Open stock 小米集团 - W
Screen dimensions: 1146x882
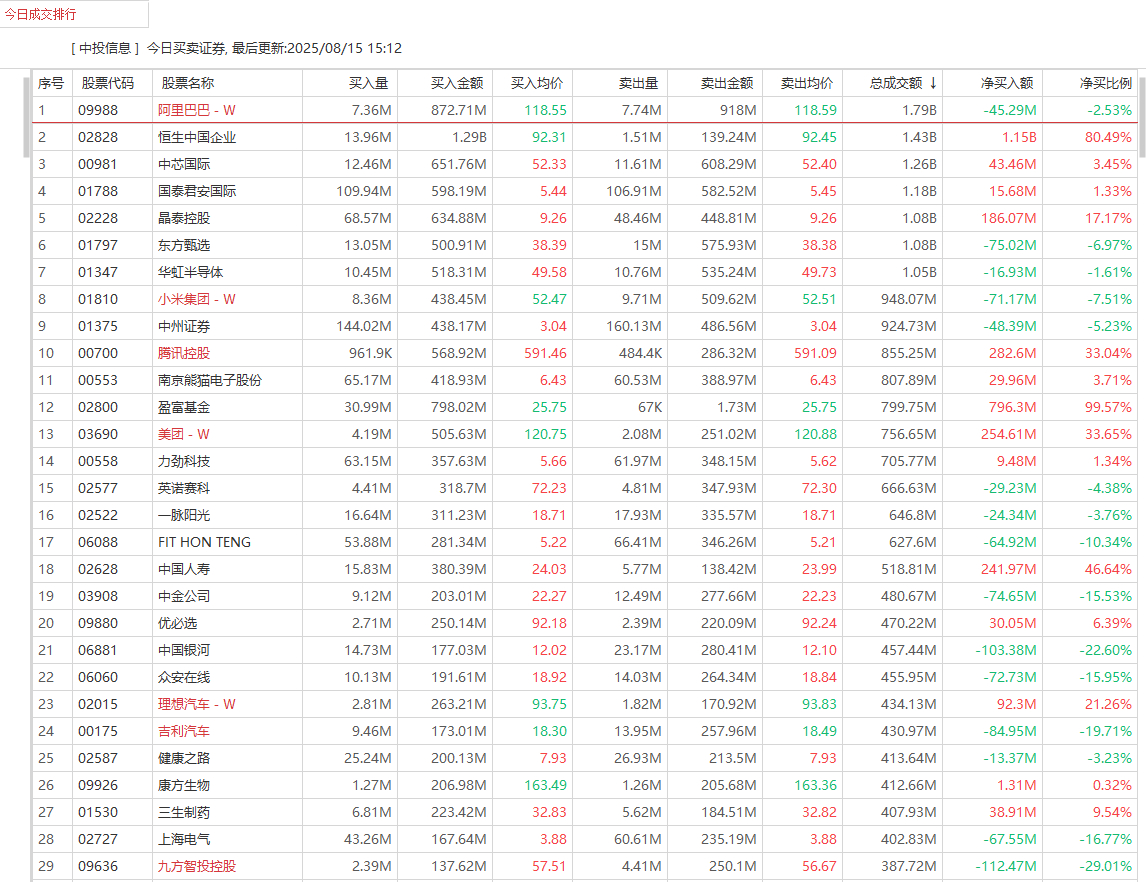(197, 300)
